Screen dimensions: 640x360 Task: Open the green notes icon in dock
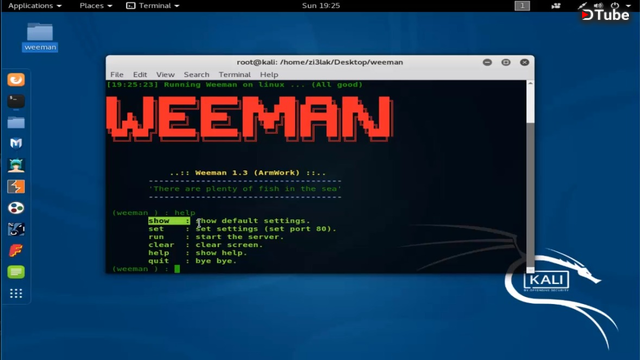(16, 272)
